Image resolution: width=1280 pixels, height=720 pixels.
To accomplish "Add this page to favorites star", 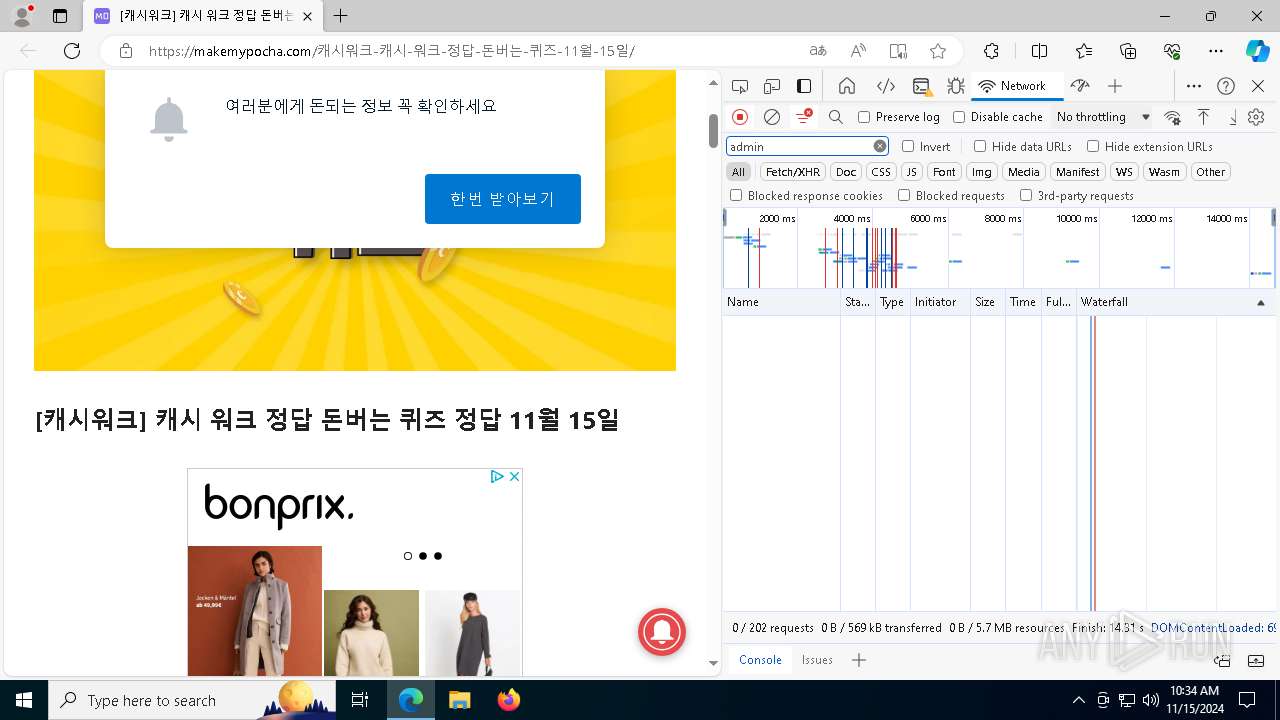I will tap(938, 51).
